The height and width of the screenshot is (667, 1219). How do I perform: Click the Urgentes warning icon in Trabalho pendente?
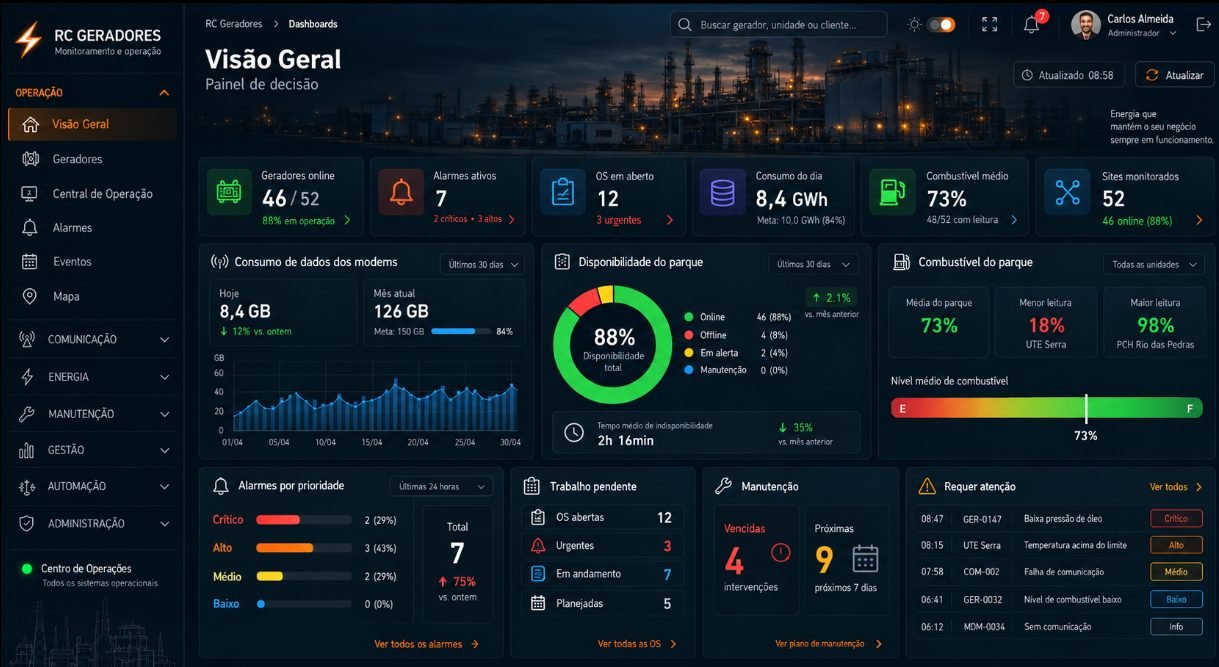point(538,546)
